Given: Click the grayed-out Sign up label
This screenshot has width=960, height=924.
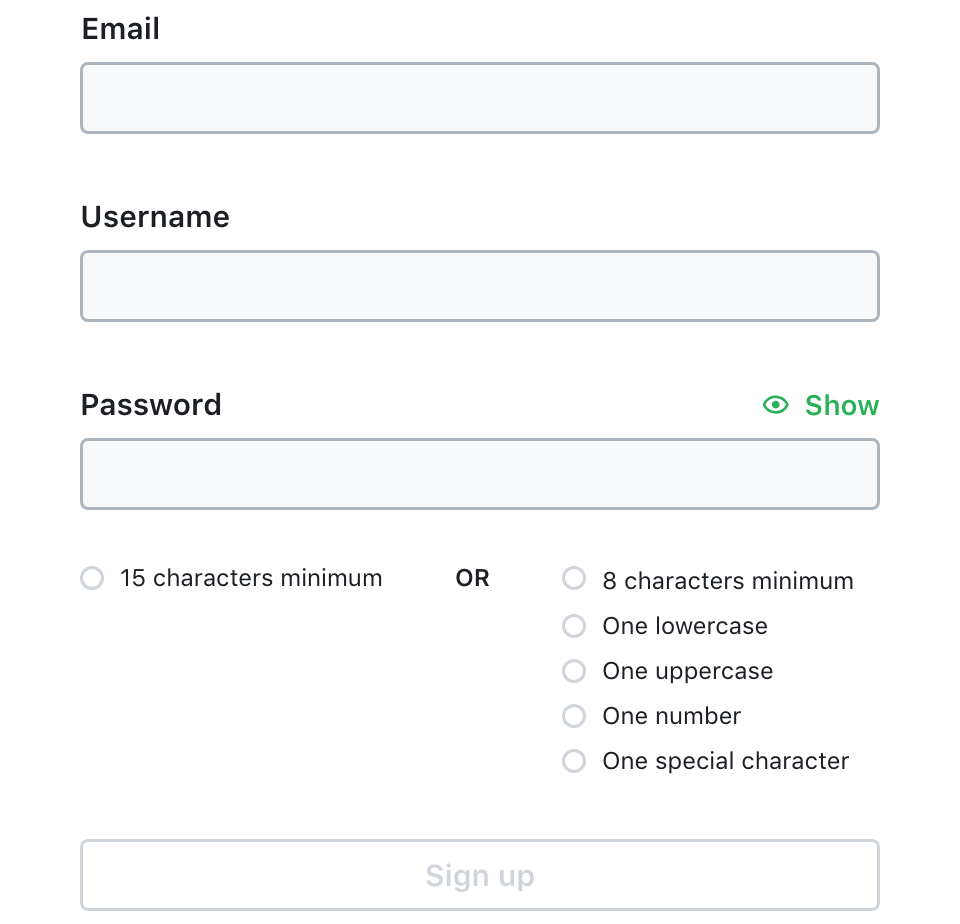Looking at the screenshot, I should (x=480, y=874).
